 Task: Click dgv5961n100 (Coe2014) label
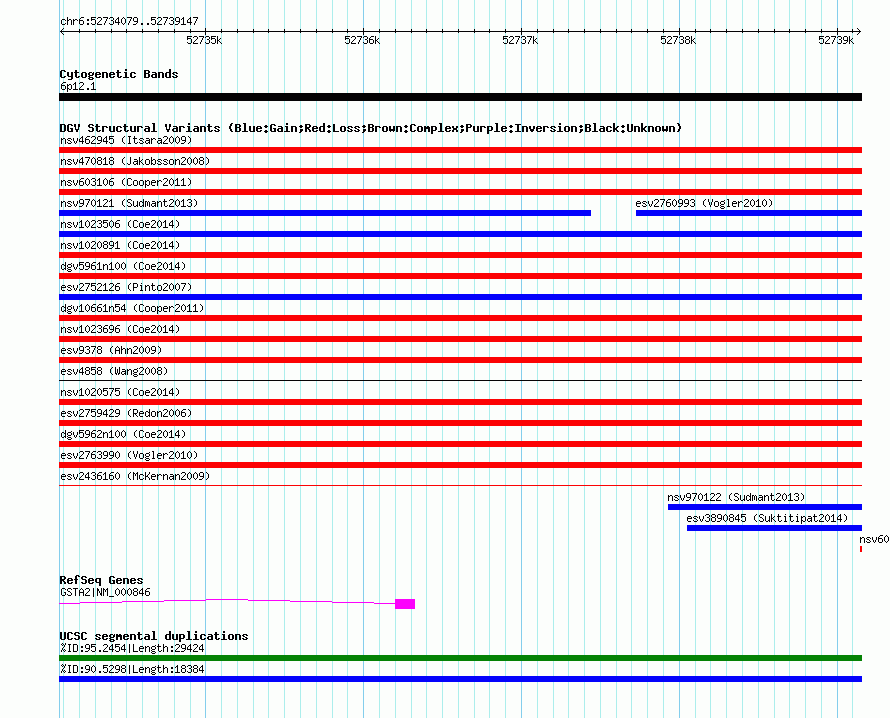(123, 266)
